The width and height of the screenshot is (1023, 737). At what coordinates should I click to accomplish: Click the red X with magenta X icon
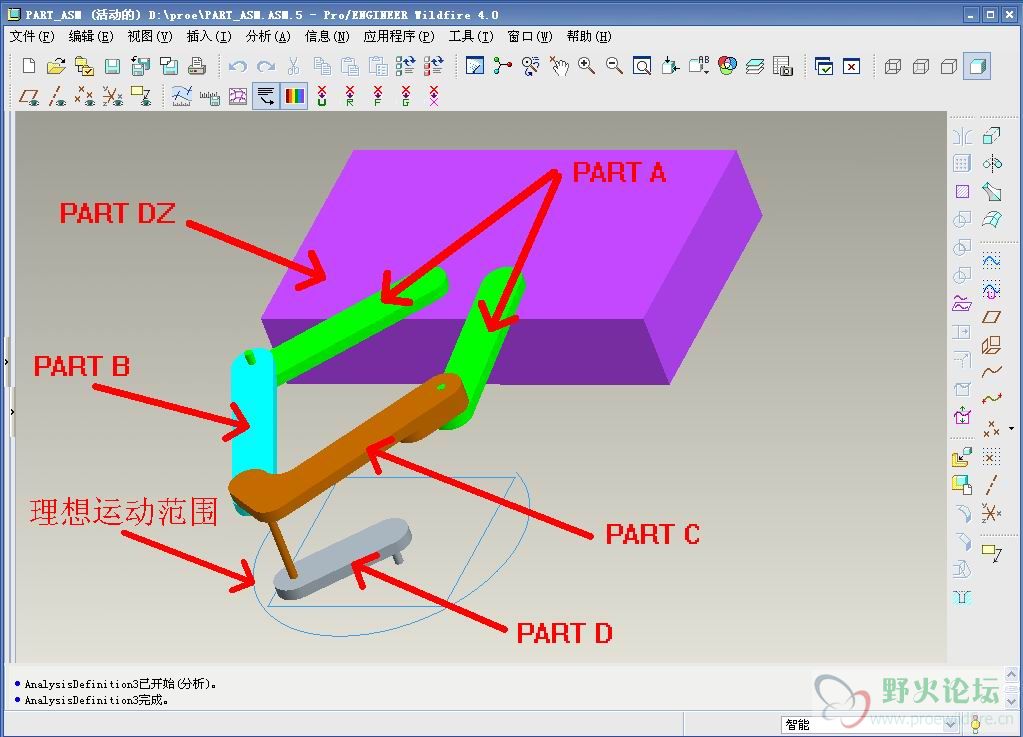pyautogui.click(x=434, y=96)
